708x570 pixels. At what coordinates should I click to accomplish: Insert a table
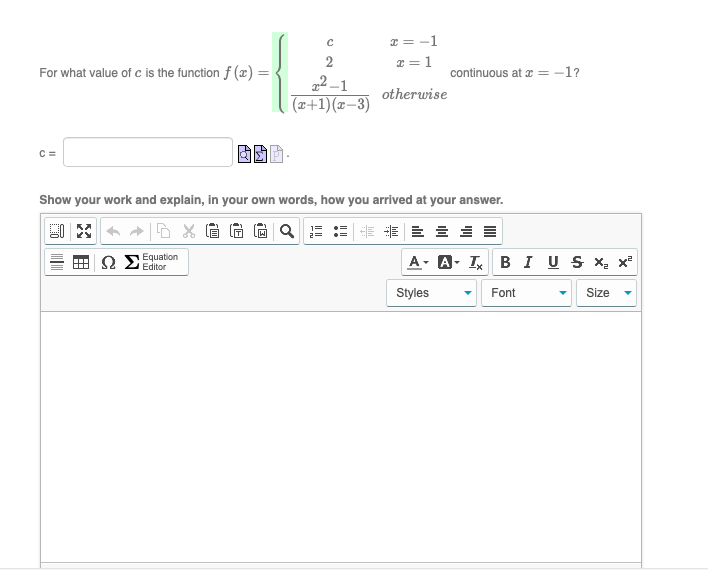coord(81,262)
